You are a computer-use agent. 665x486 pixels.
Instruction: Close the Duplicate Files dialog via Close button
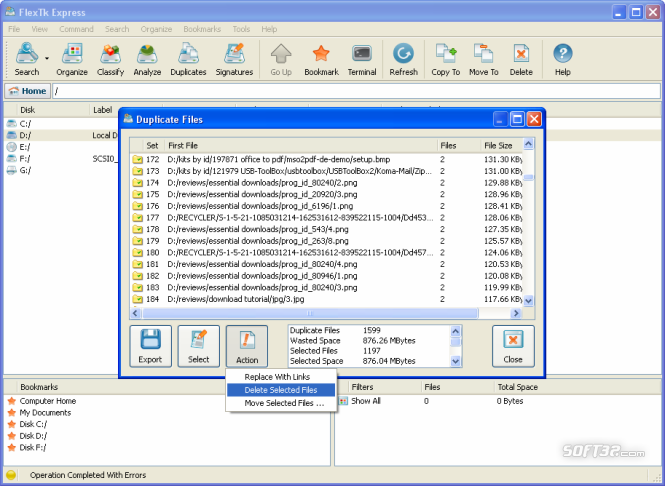513,346
